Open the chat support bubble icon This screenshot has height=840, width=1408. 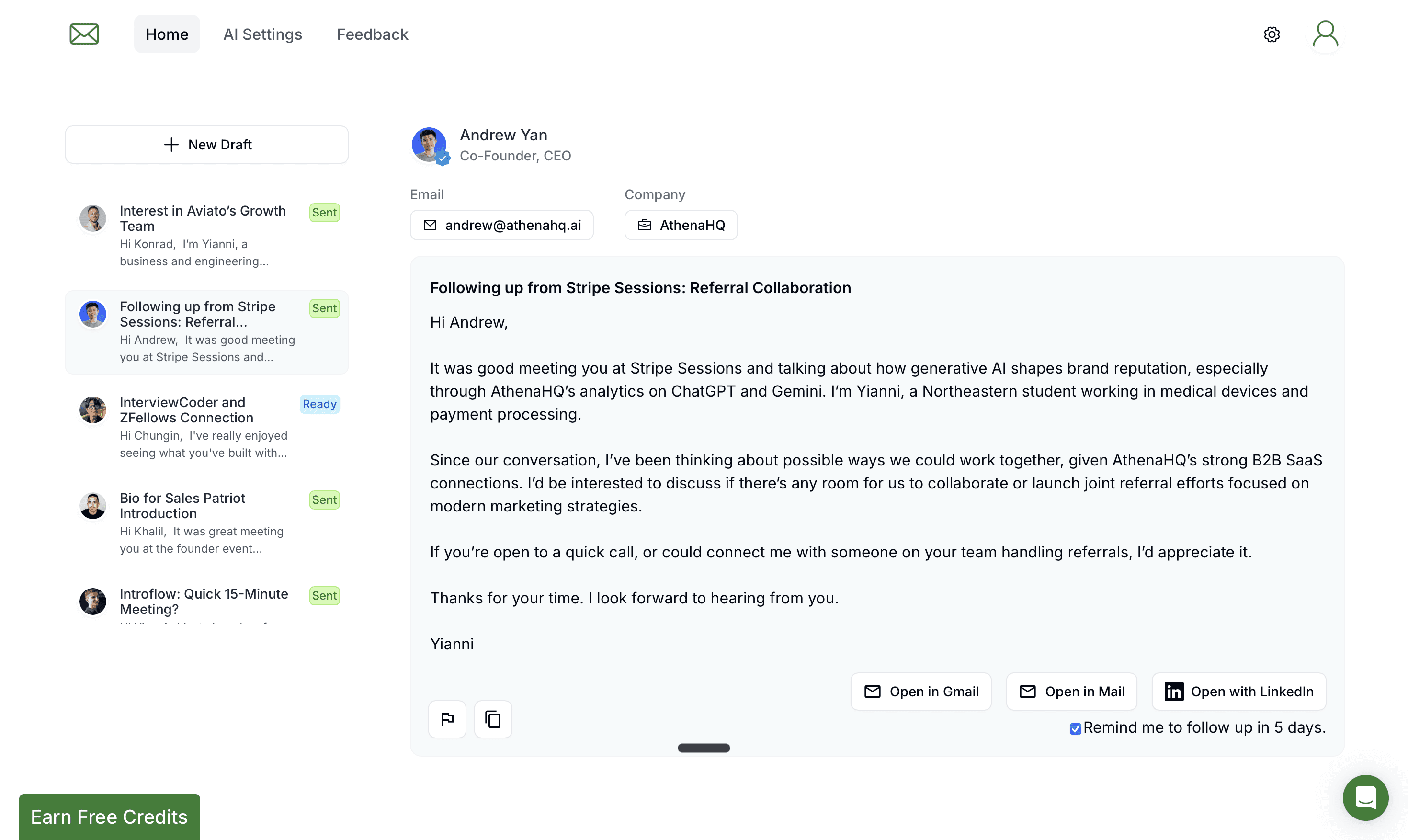click(x=1365, y=797)
